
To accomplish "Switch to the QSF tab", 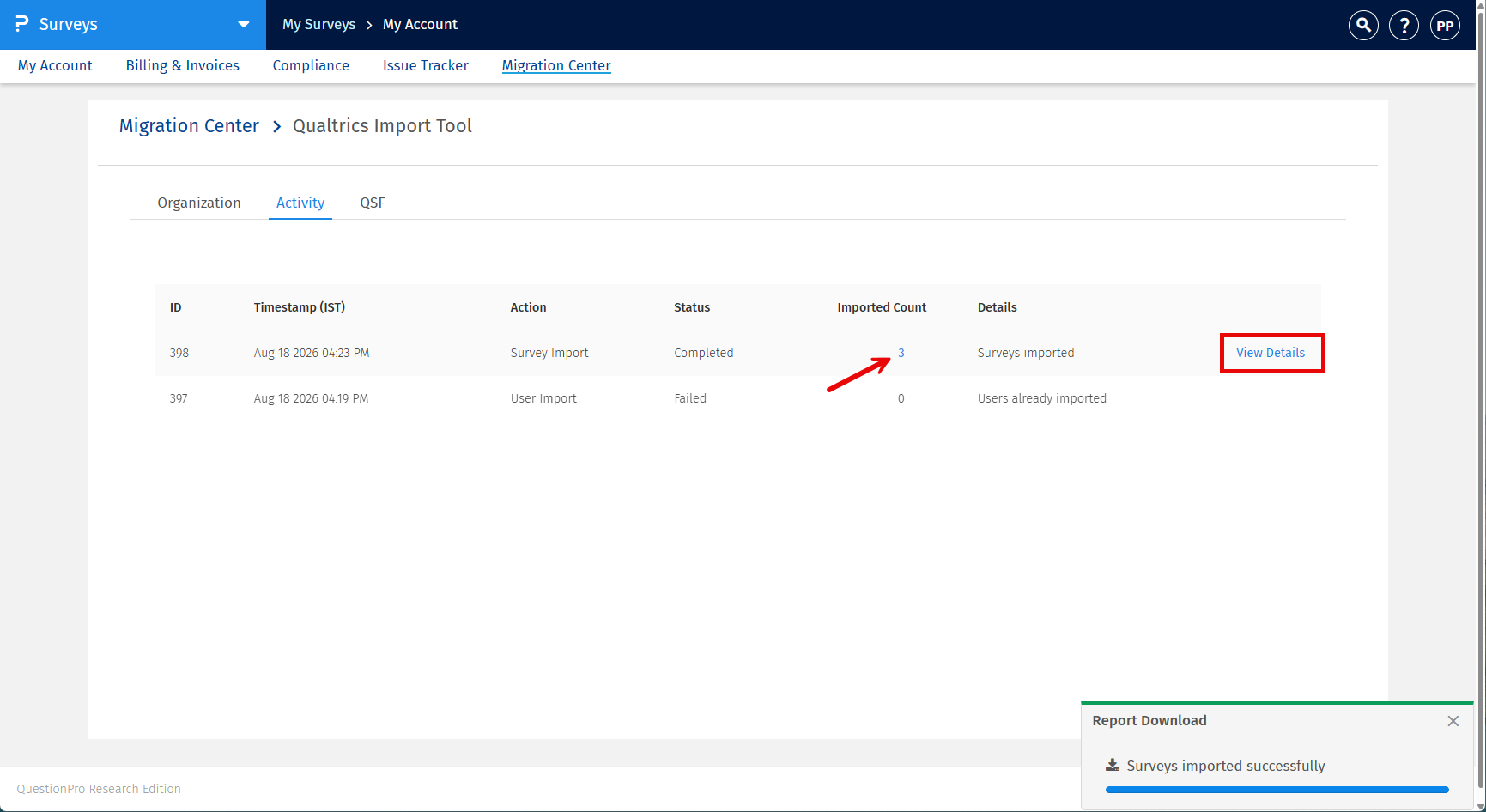I will [373, 203].
